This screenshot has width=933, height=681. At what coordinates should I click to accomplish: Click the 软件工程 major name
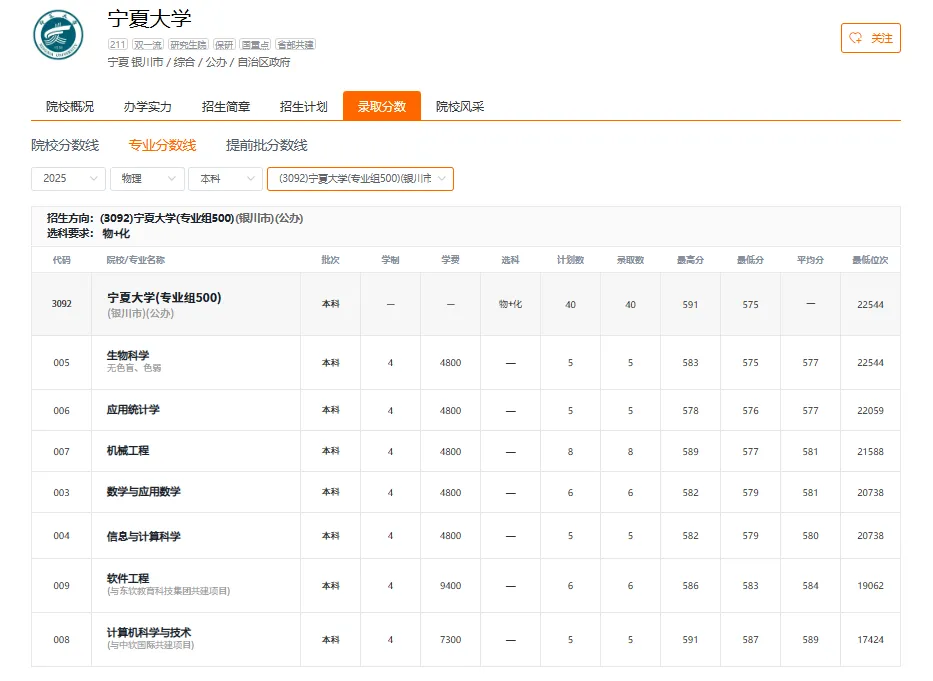pos(128,578)
